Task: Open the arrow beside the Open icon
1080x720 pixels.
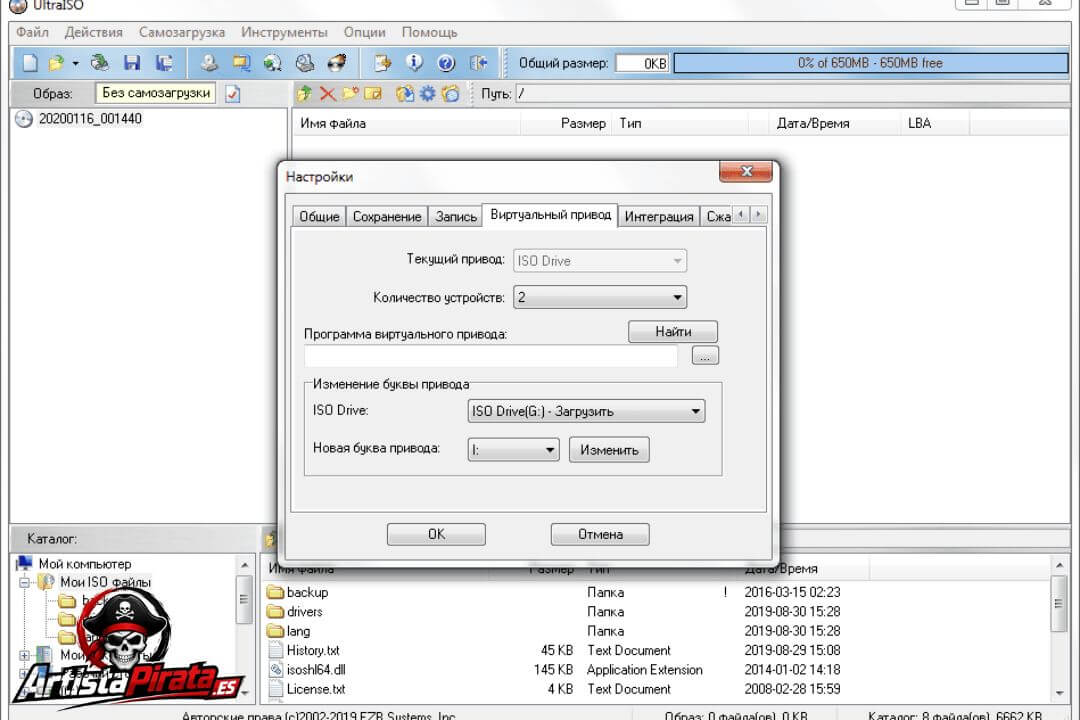Action: coord(75,63)
